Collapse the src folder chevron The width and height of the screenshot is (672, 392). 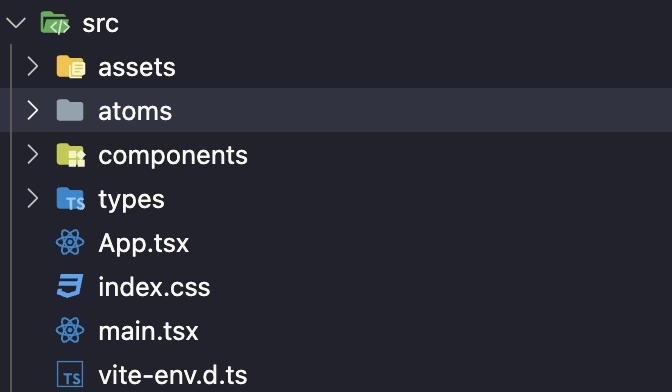16,23
